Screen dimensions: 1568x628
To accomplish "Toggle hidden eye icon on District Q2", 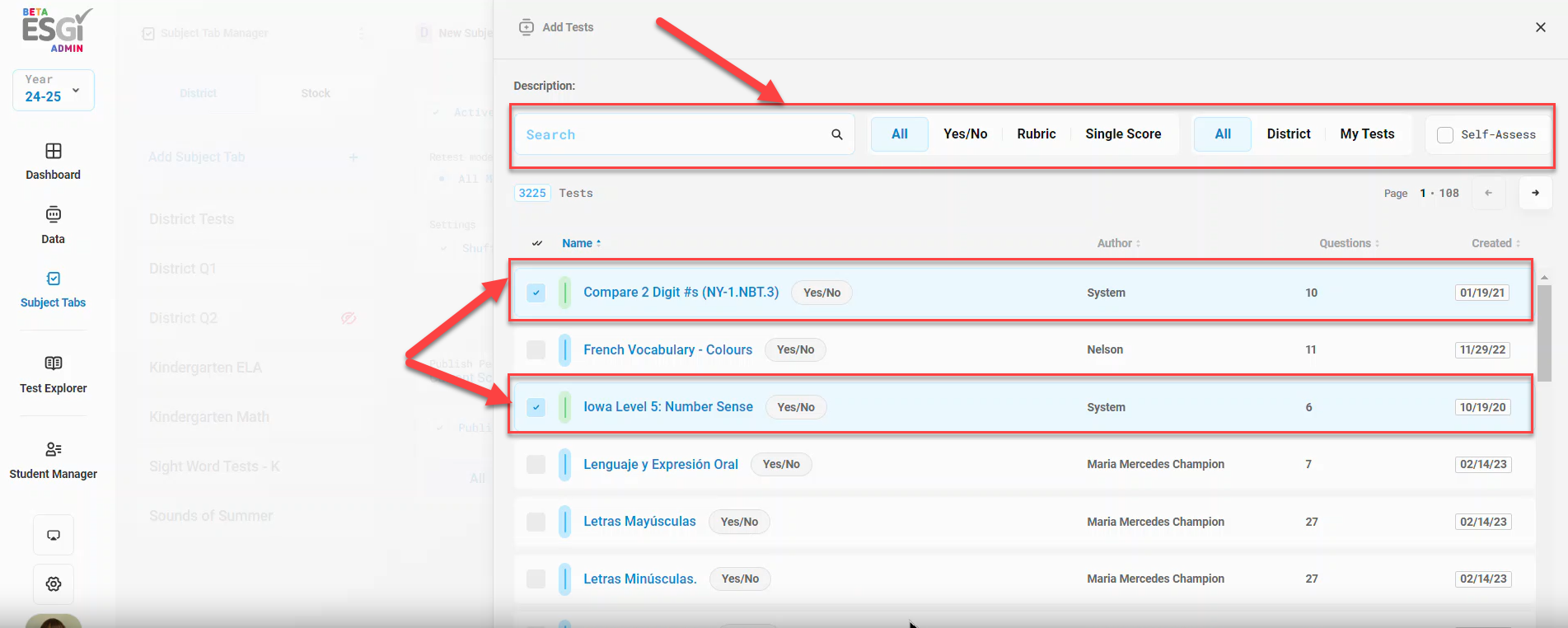I will coord(349,318).
